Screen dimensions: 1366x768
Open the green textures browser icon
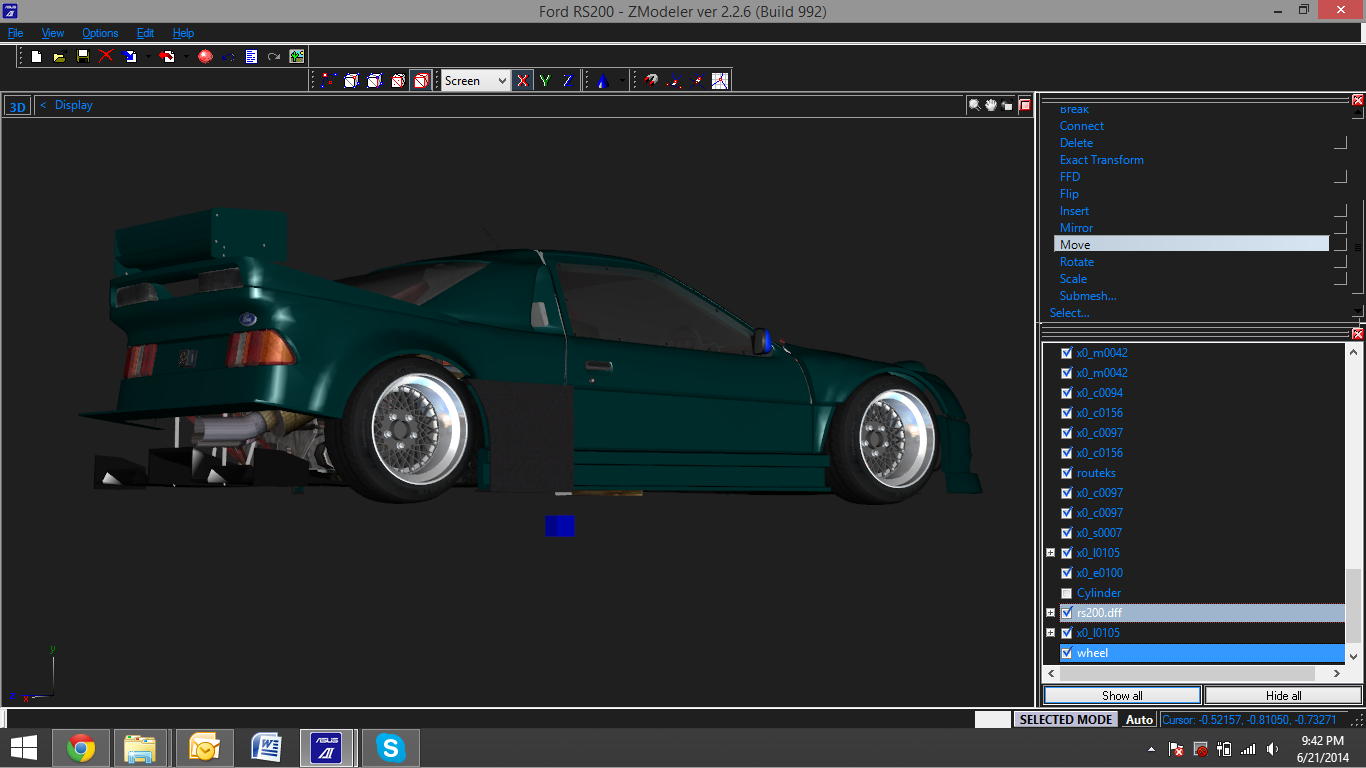point(297,56)
